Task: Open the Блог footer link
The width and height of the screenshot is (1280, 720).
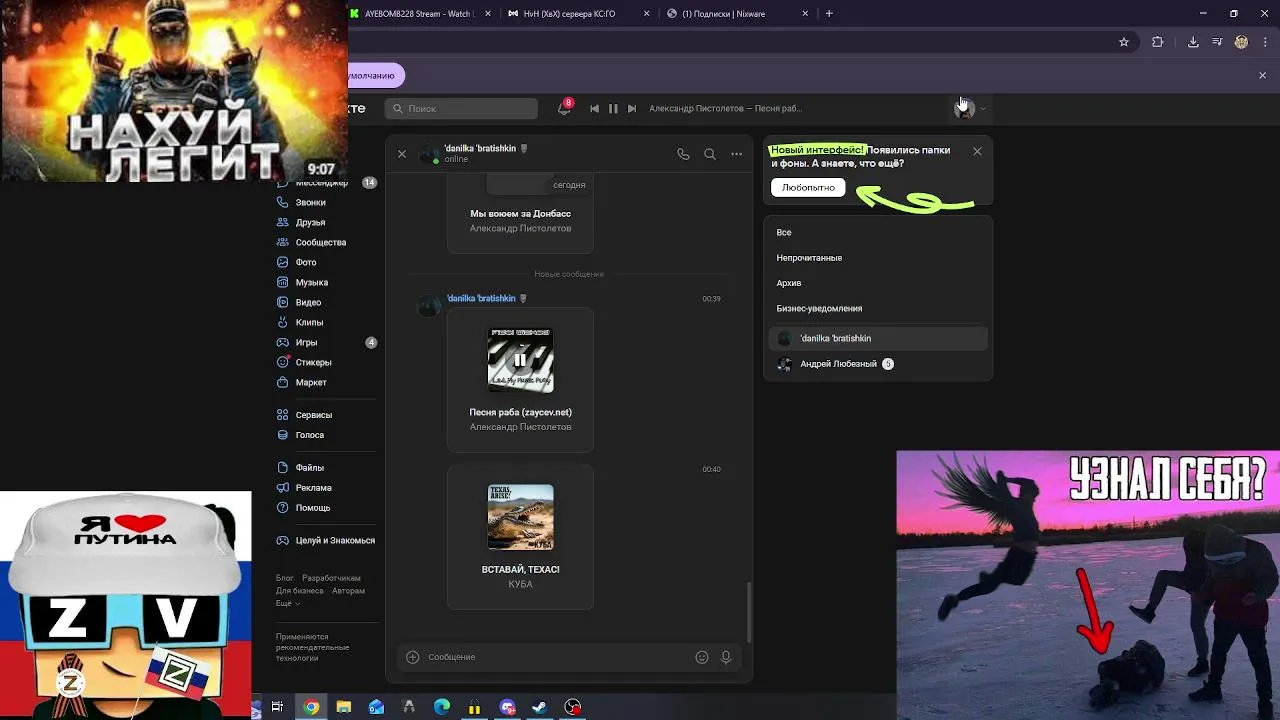Action: [x=285, y=578]
